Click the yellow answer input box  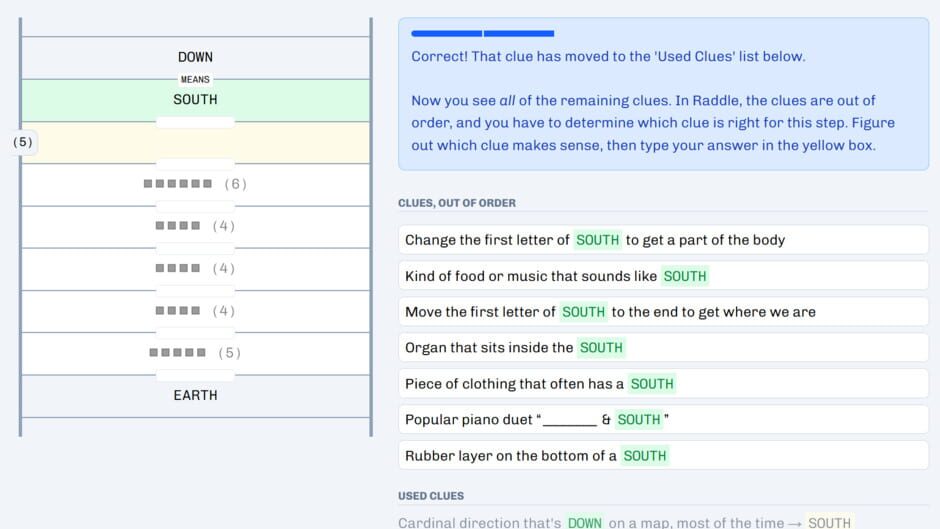click(x=195, y=142)
